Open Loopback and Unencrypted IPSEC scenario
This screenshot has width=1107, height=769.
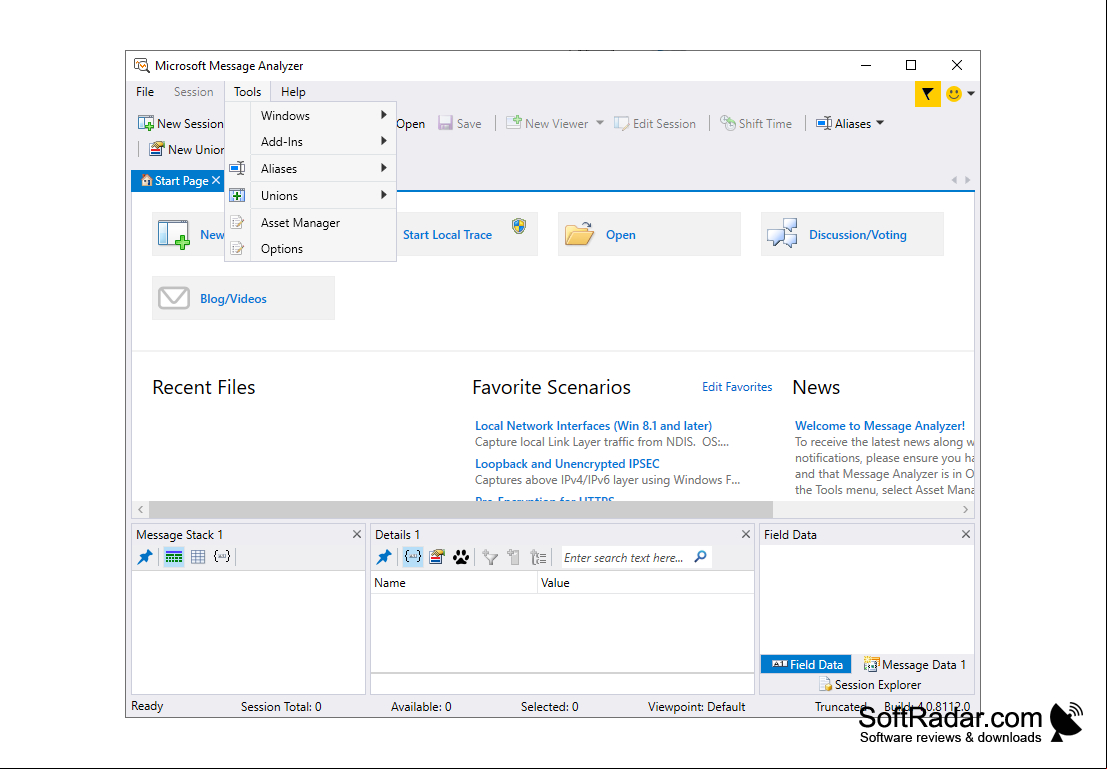tap(567, 464)
